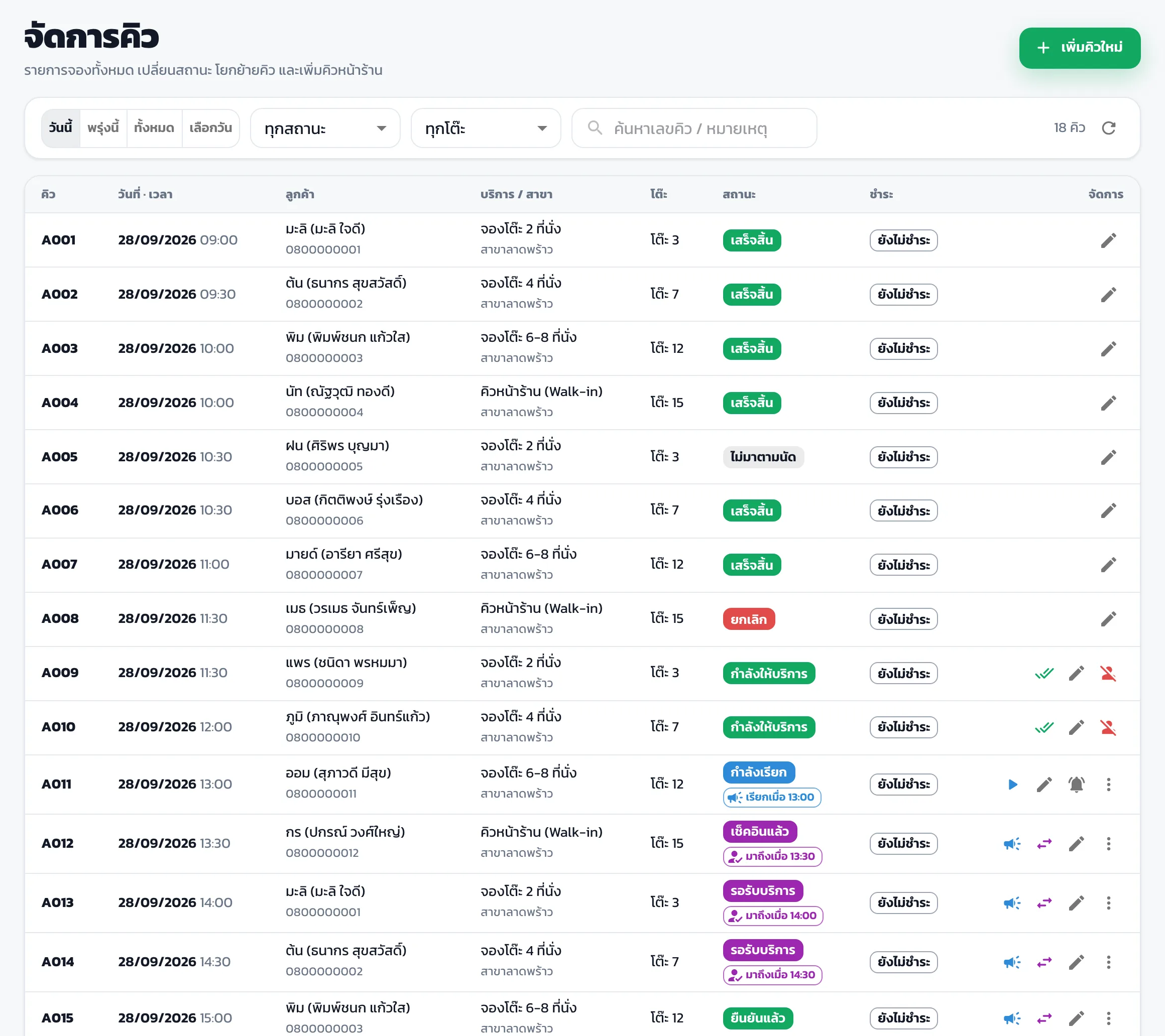Image resolution: width=1165 pixels, height=1036 pixels.
Task: Start service for queue A011 with play icon
Action: pyautogui.click(x=1012, y=784)
